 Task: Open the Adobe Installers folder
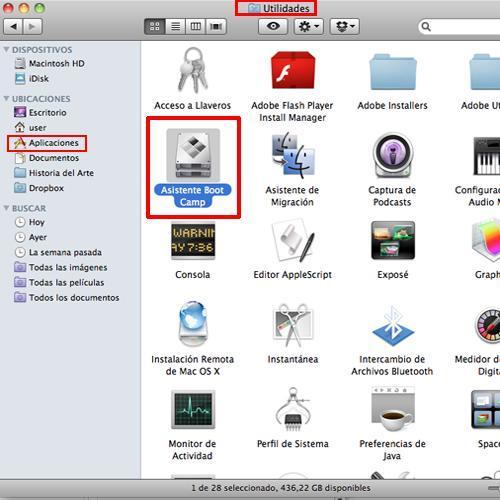tap(393, 72)
